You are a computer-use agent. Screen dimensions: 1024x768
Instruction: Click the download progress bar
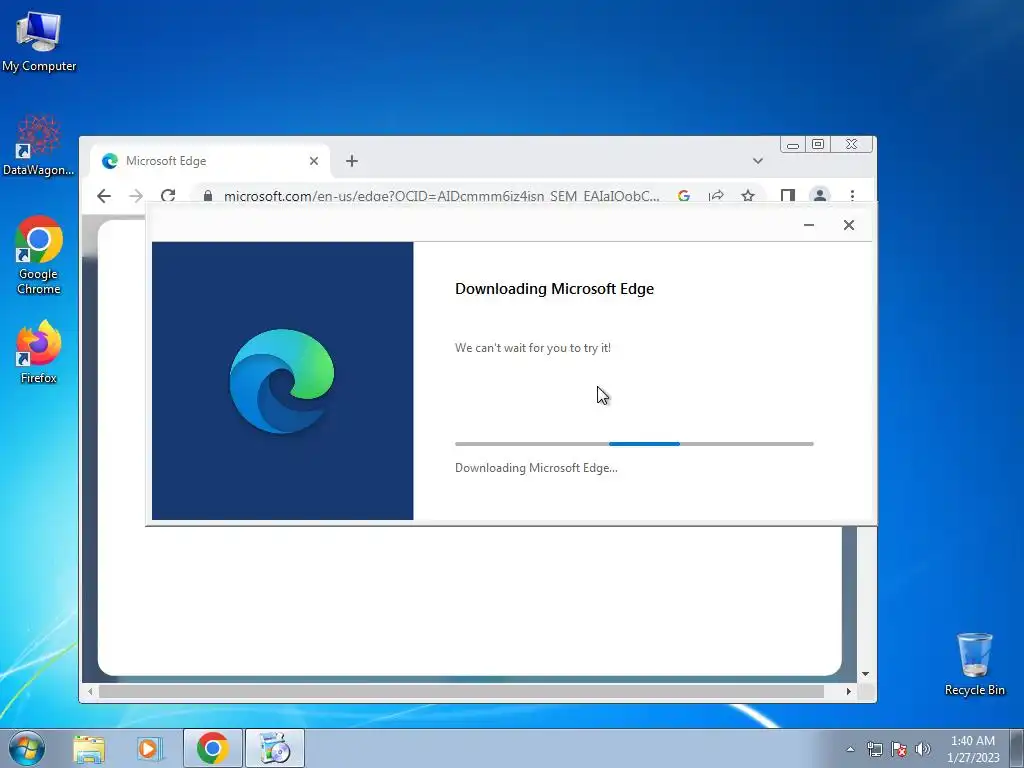click(x=634, y=444)
